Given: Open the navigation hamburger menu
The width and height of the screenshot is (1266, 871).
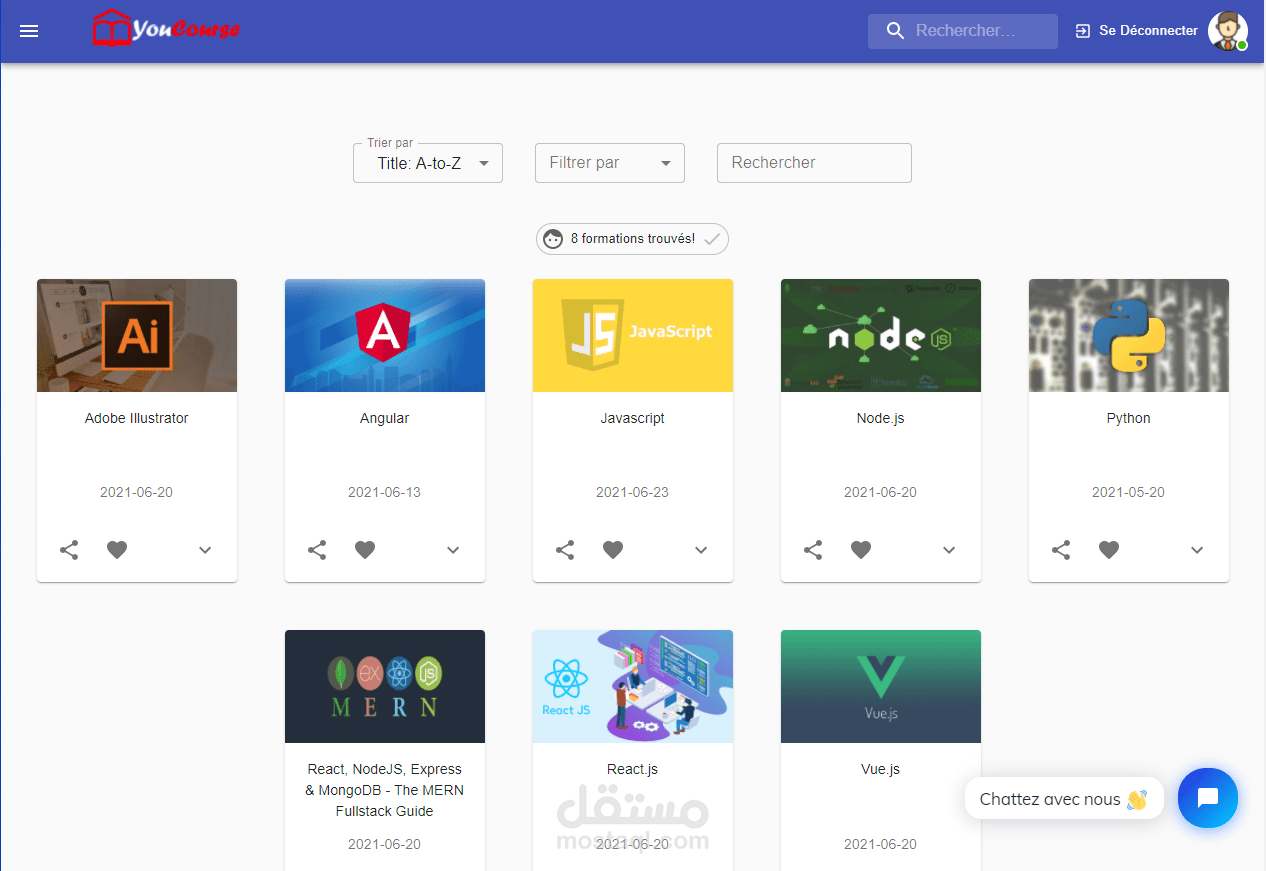Looking at the screenshot, I should 28,31.
